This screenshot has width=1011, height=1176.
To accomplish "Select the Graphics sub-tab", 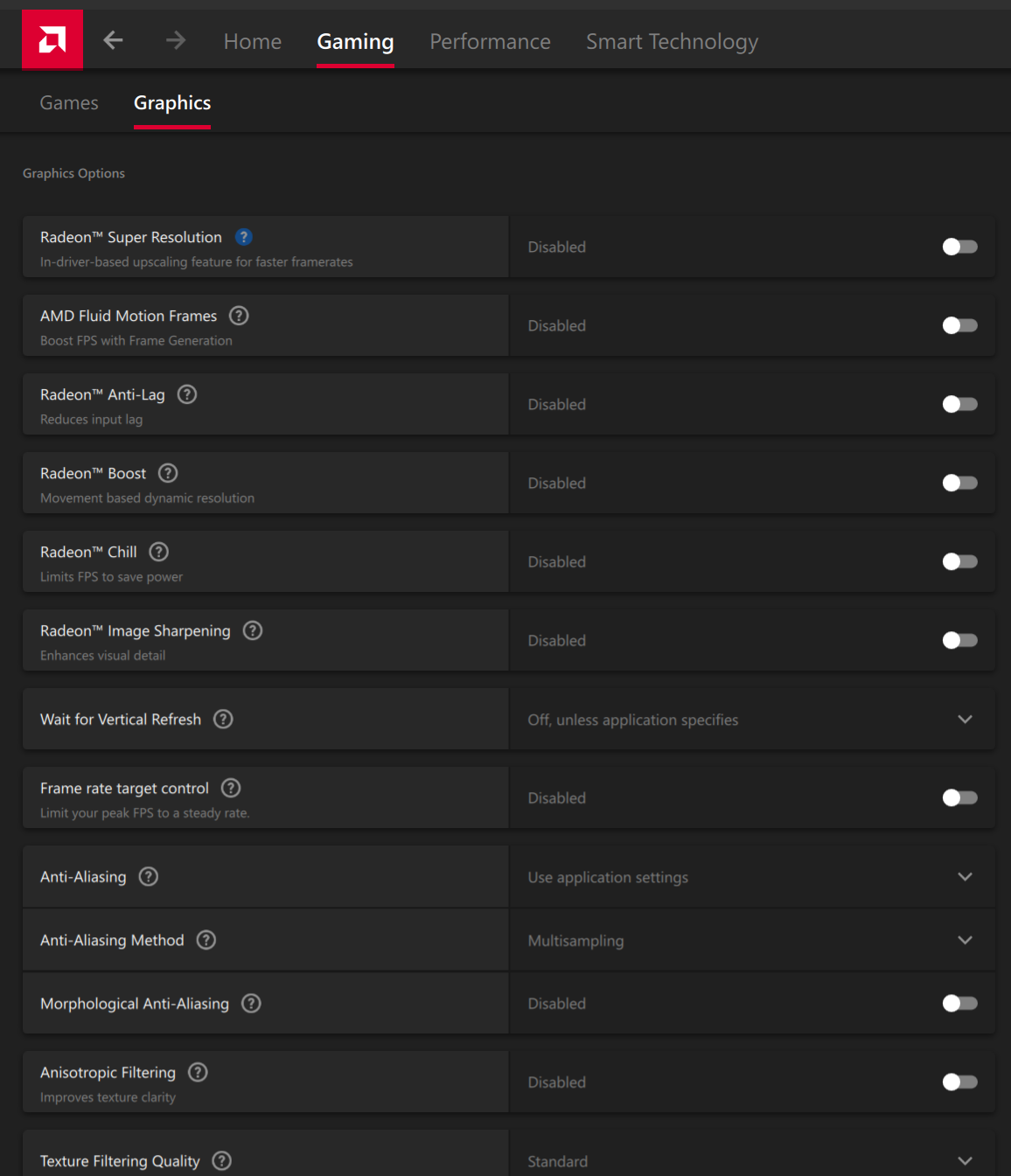I will (172, 103).
